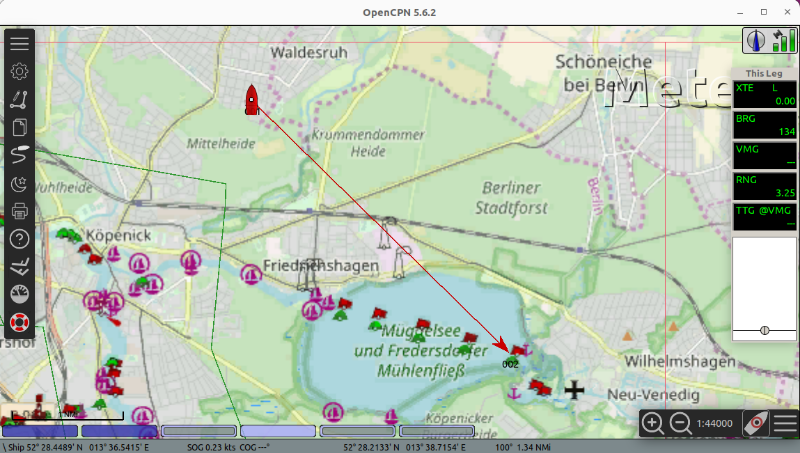Select the rightmost chart bar segment
The width and height of the screenshot is (800, 453).
click(x=437, y=432)
